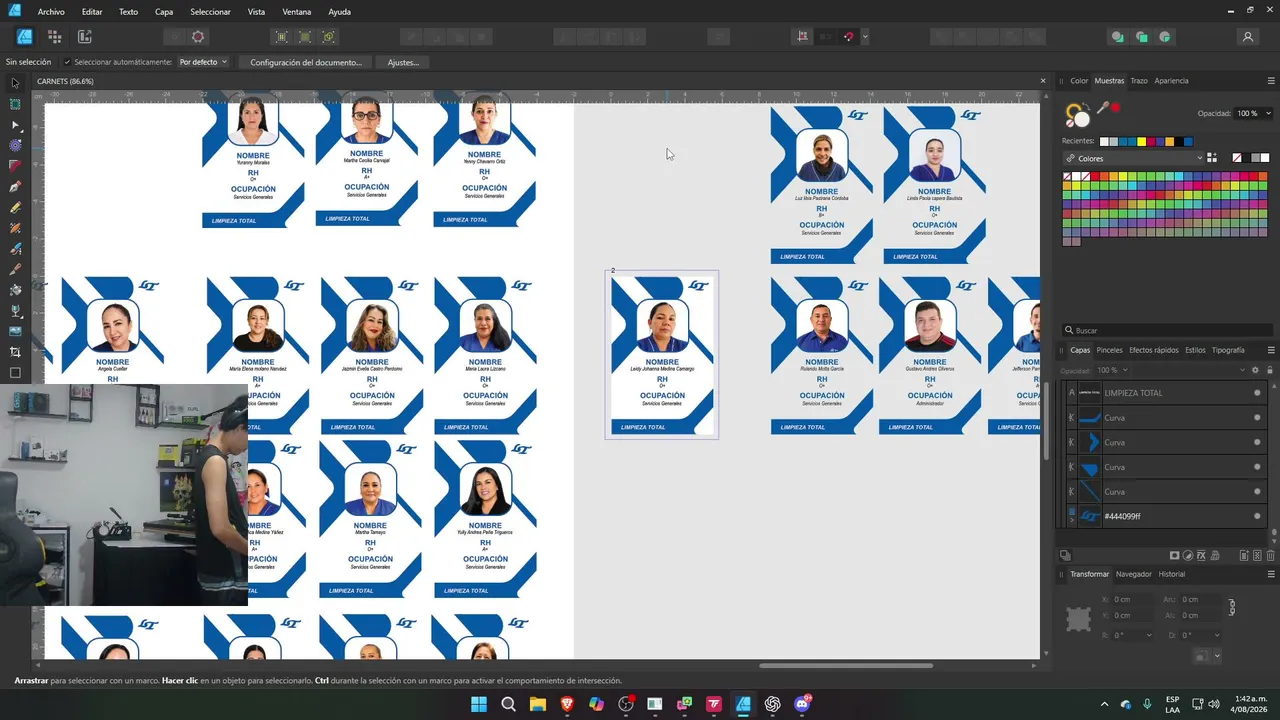Toggle the aspect ratio link in Transform

tap(1232, 607)
